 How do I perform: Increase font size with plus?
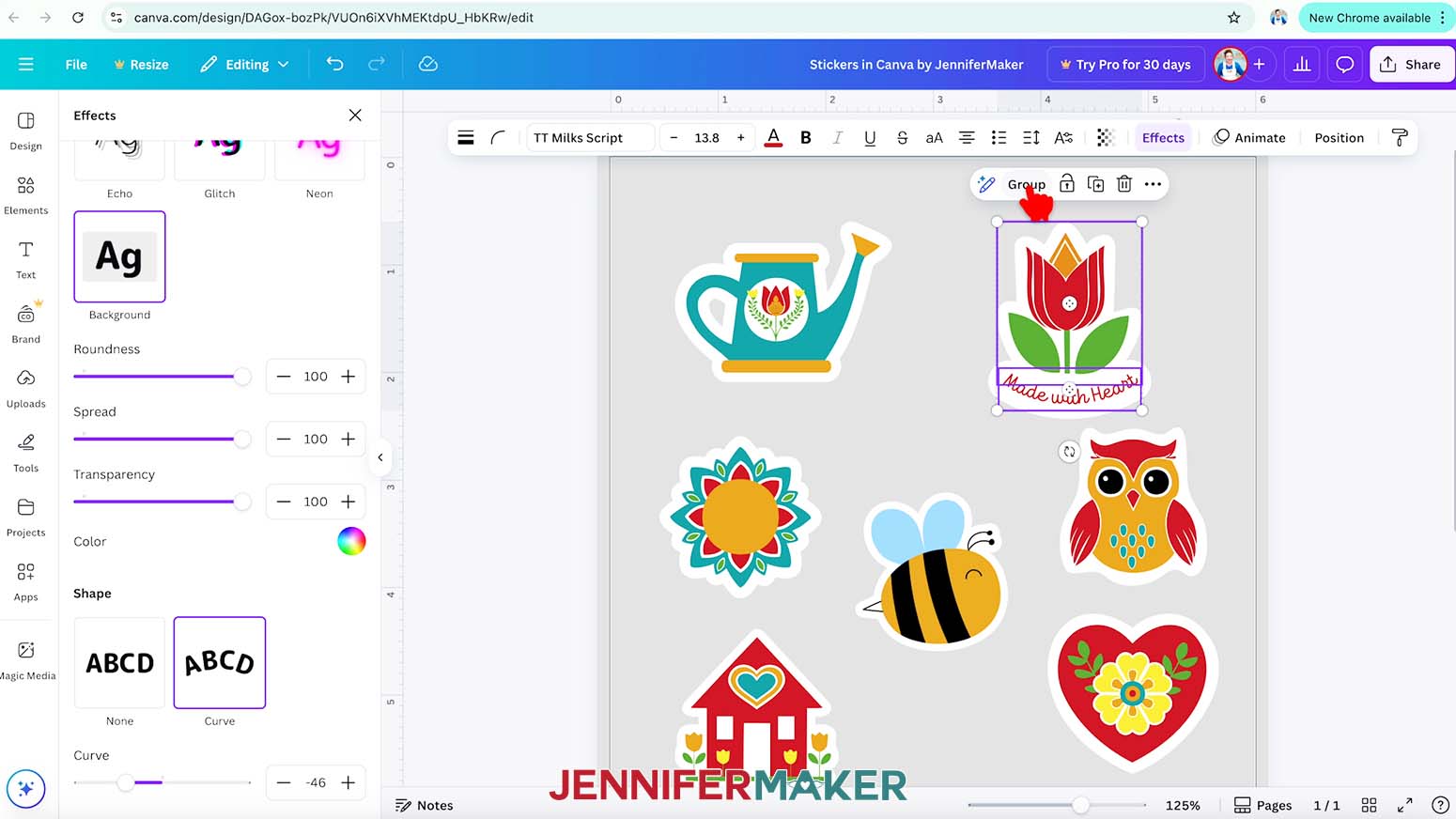741,138
